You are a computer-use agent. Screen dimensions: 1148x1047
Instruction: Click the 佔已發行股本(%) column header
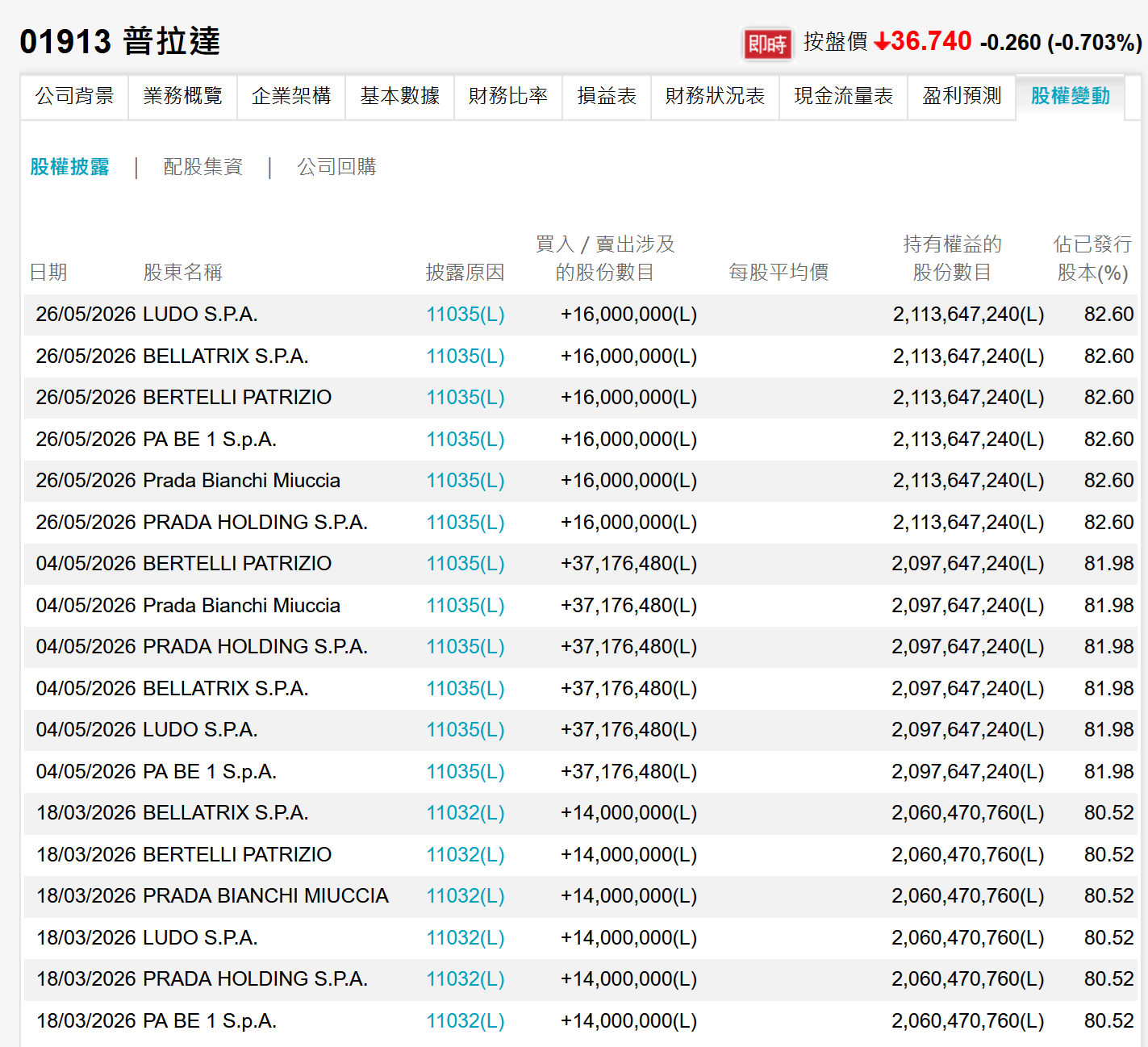point(1093,258)
